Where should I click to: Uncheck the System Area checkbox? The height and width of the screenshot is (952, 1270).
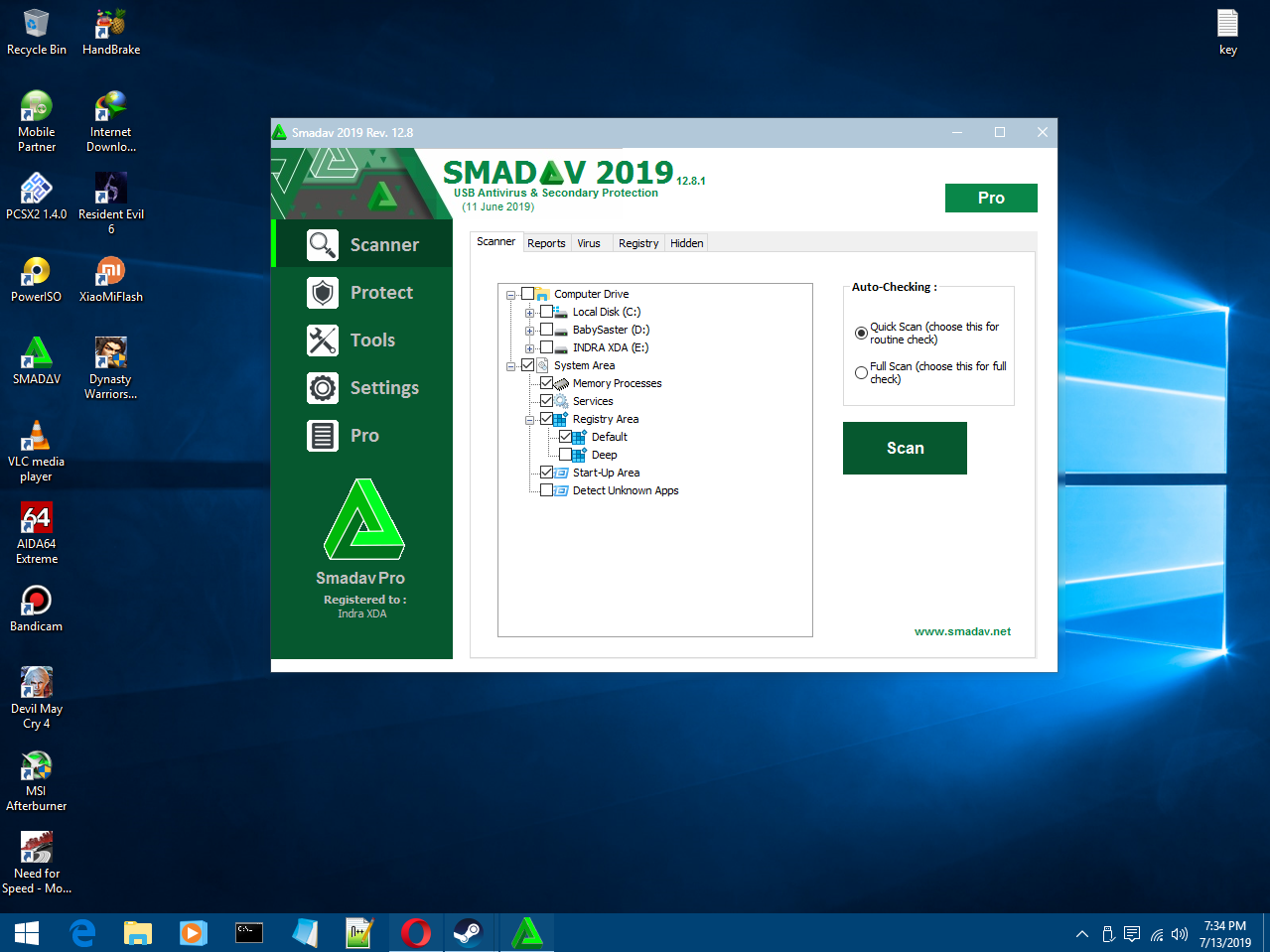[528, 365]
